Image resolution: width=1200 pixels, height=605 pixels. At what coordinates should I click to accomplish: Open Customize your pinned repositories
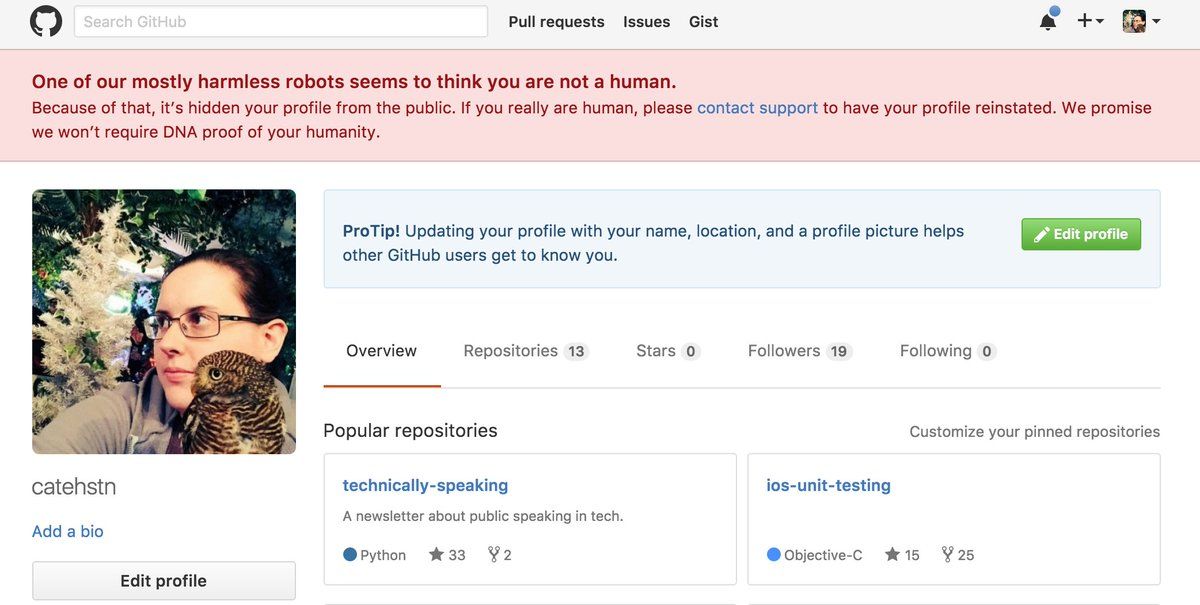tap(1034, 432)
